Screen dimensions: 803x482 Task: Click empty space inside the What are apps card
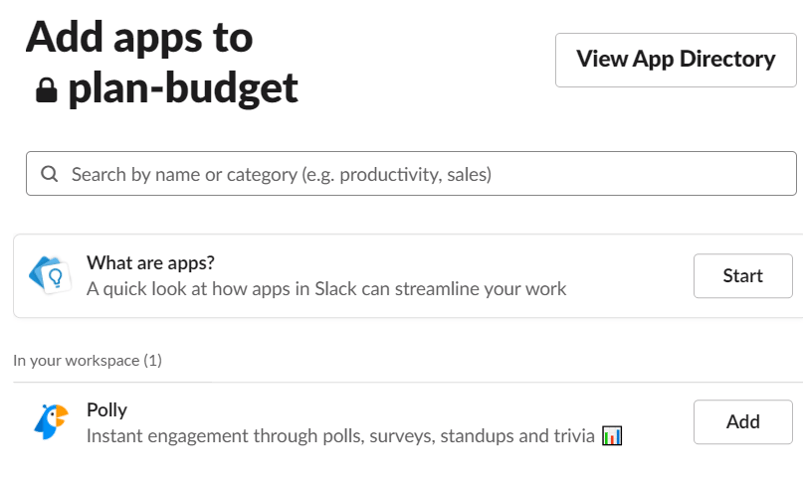[630, 276]
